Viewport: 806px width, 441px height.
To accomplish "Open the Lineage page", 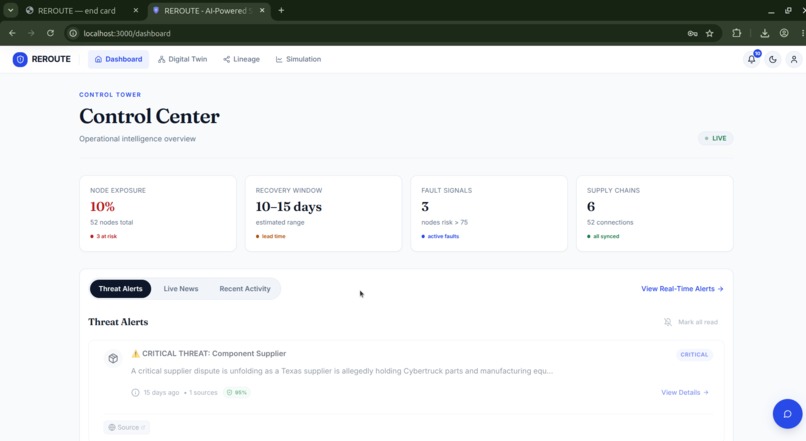I will coord(242,60).
